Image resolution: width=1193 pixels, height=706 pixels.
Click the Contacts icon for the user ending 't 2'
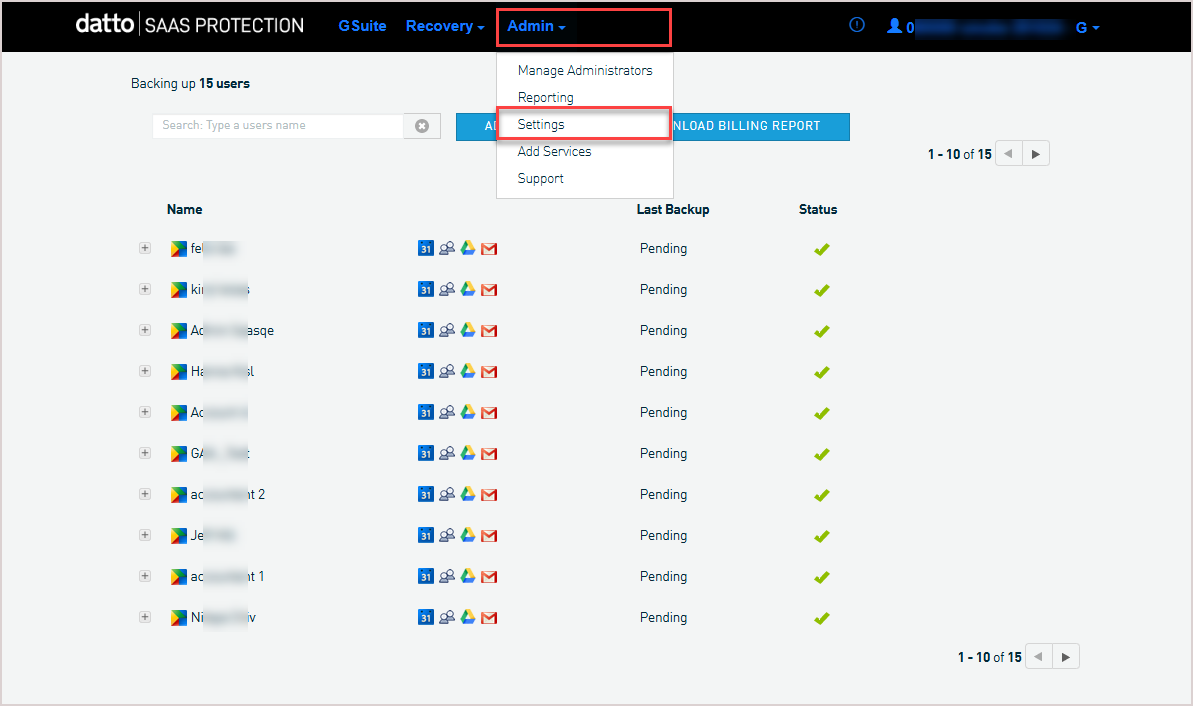click(x=447, y=495)
